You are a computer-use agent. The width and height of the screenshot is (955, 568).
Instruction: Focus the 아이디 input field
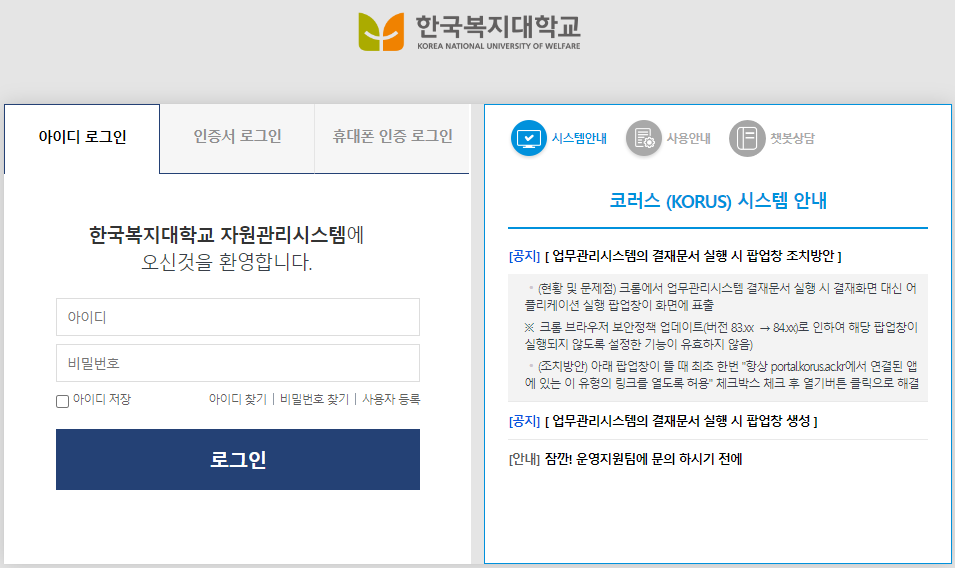(x=237, y=317)
